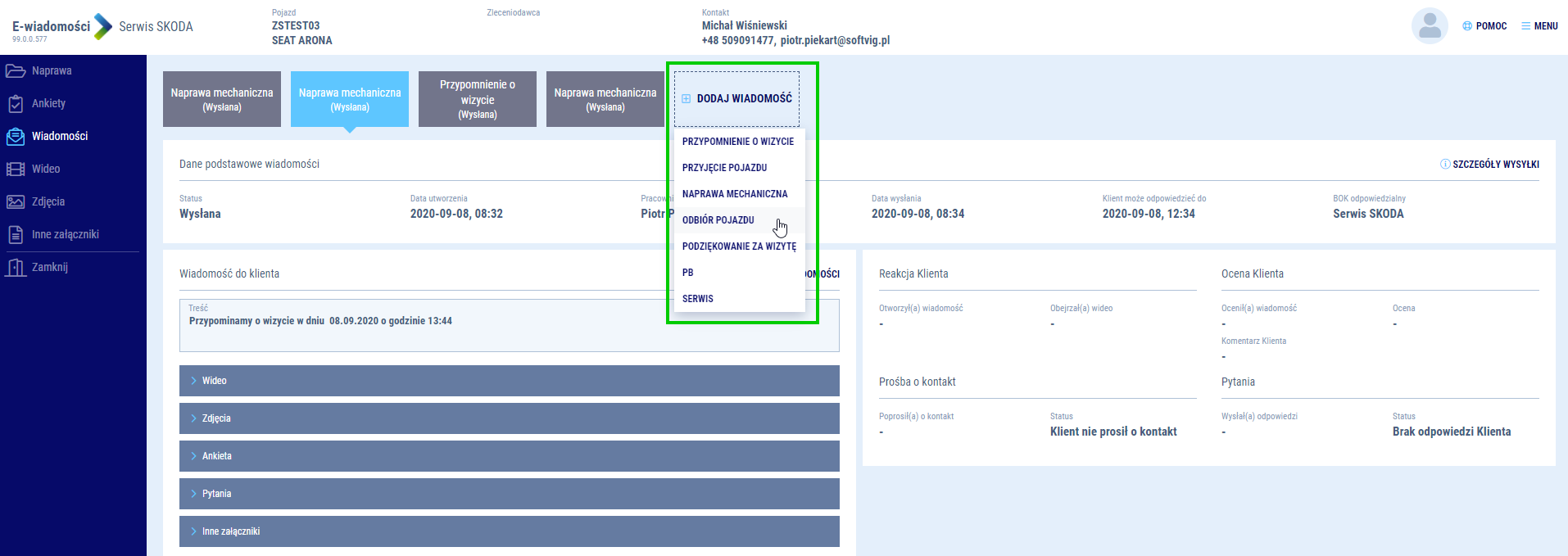The image size is (1568, 556).
Task: Click the user avatar icon
Action: pos(1430,26)
